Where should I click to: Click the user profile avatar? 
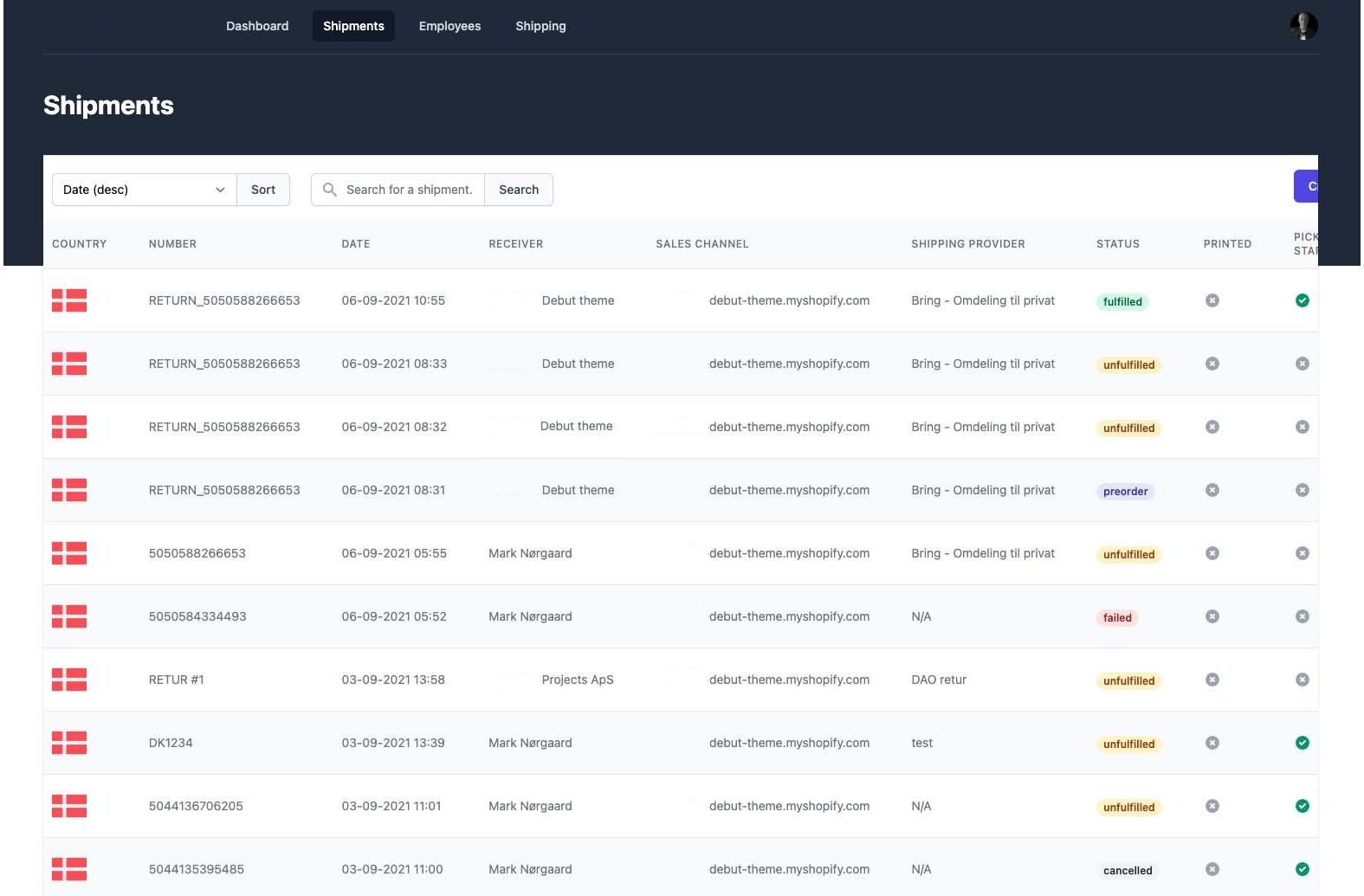(x=1303, y=26)
